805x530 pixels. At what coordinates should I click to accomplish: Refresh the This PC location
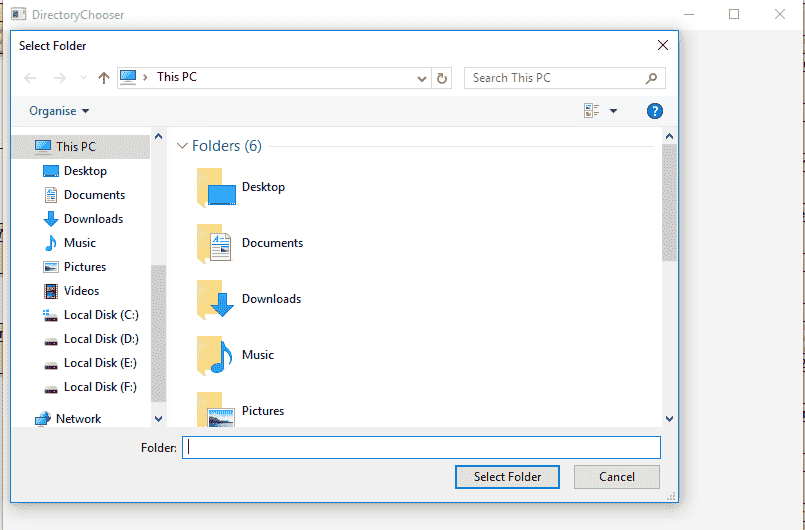(442, 79)
